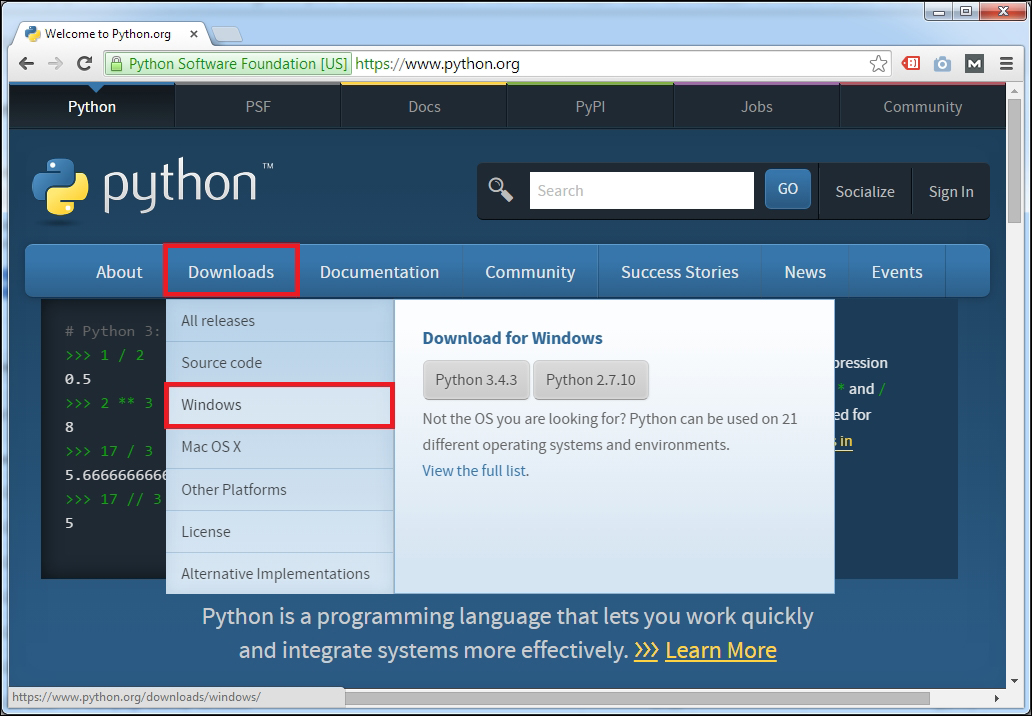Click the horizontal scrollbar right arrow
Image resolution: width=1032 pixels, height=716 pixels.
997,698
